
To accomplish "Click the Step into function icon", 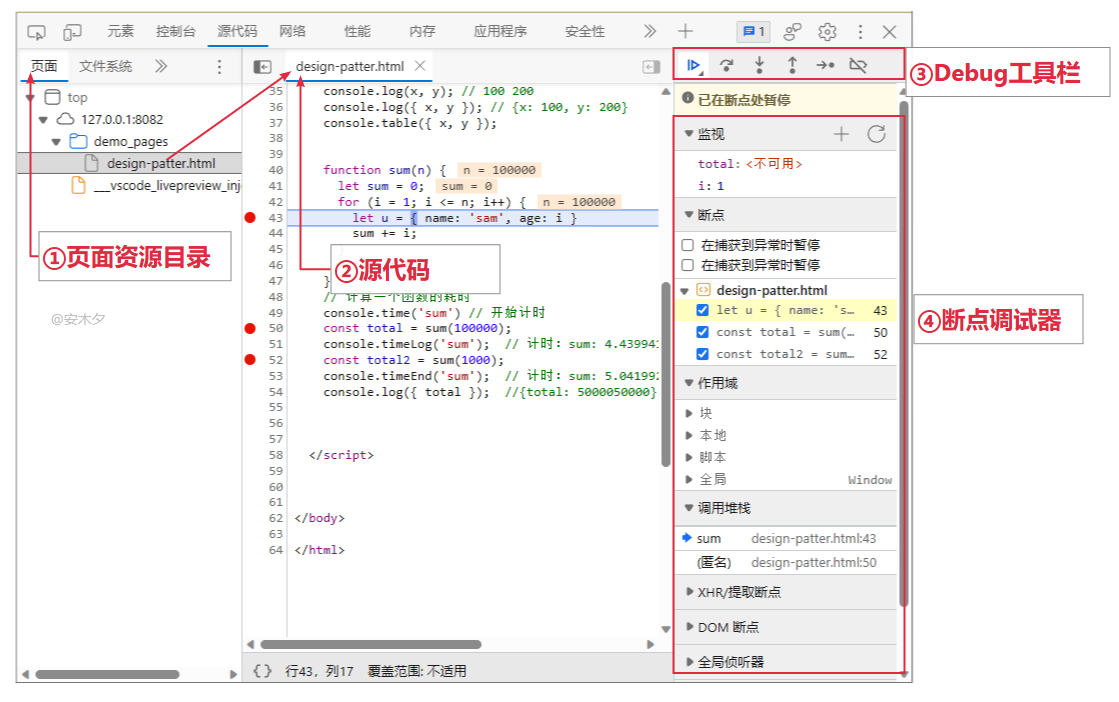I will pyautogui.click(x=759, y=66).
